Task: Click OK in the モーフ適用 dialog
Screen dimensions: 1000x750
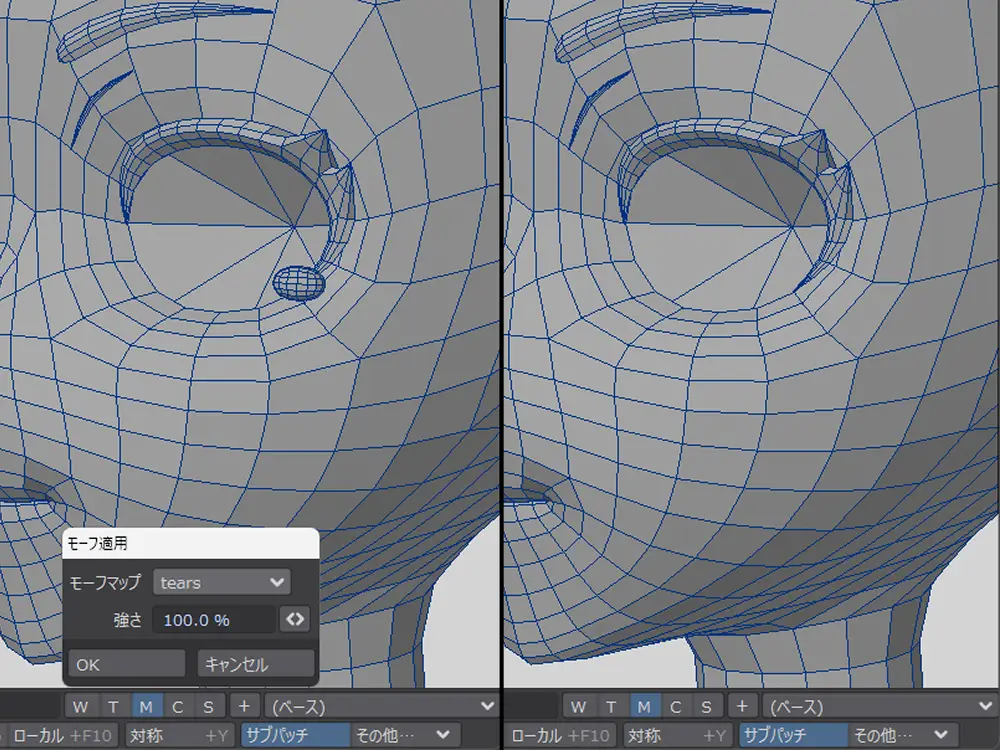Action: (126, 664)
